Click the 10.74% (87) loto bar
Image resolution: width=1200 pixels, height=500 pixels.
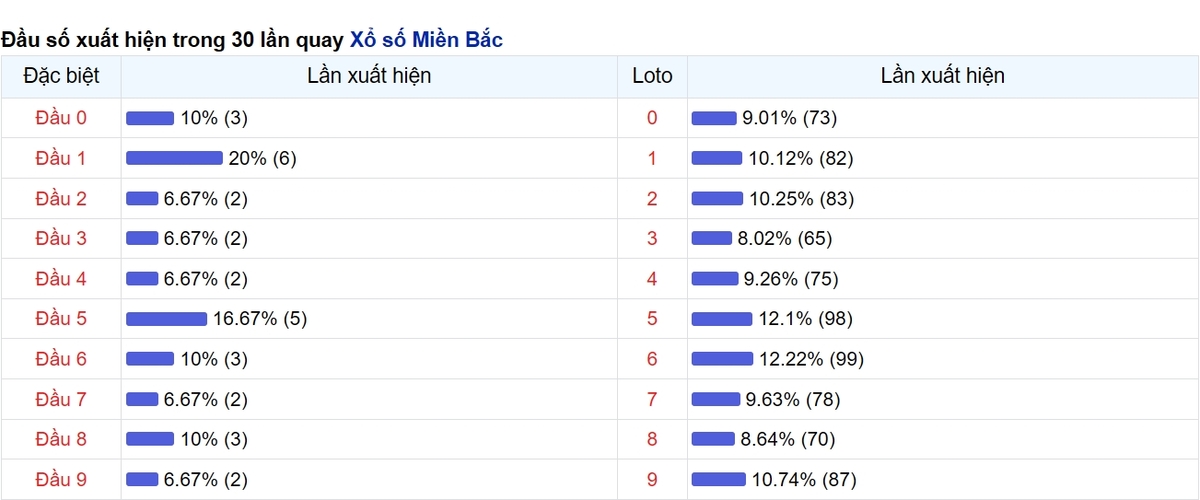719,479
